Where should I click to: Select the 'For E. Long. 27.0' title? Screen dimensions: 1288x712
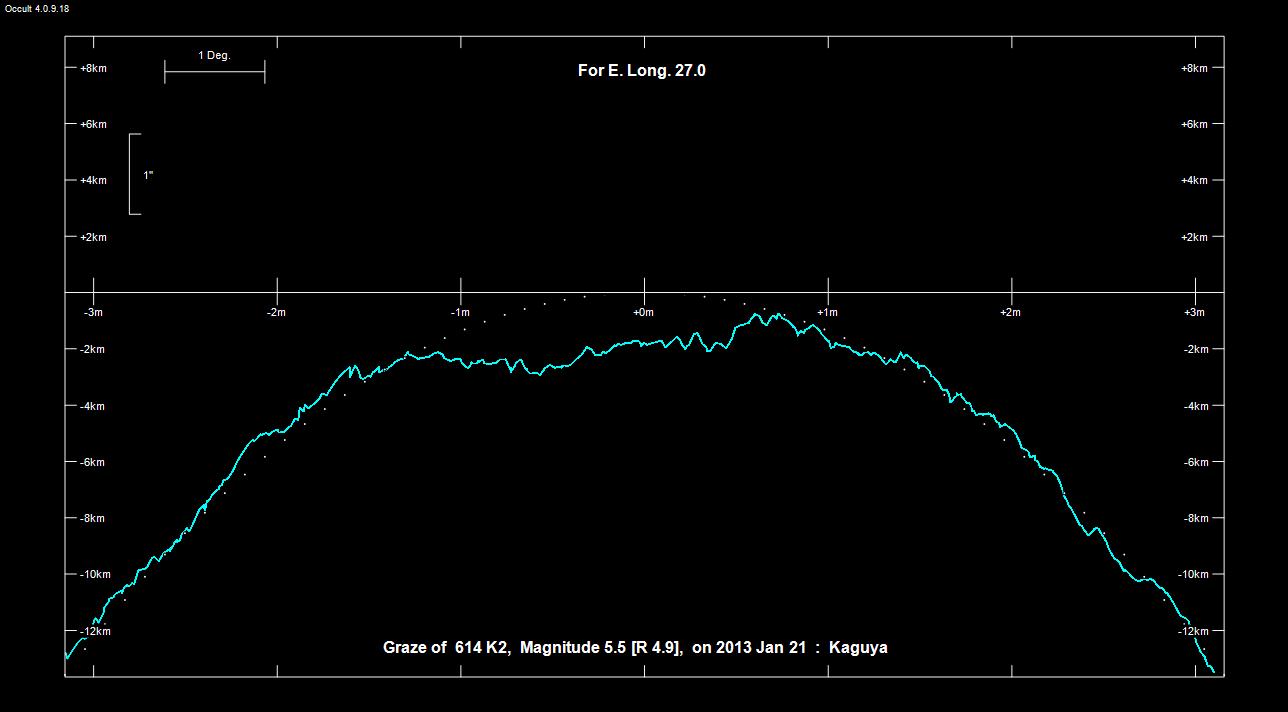[x=642, y=70]
